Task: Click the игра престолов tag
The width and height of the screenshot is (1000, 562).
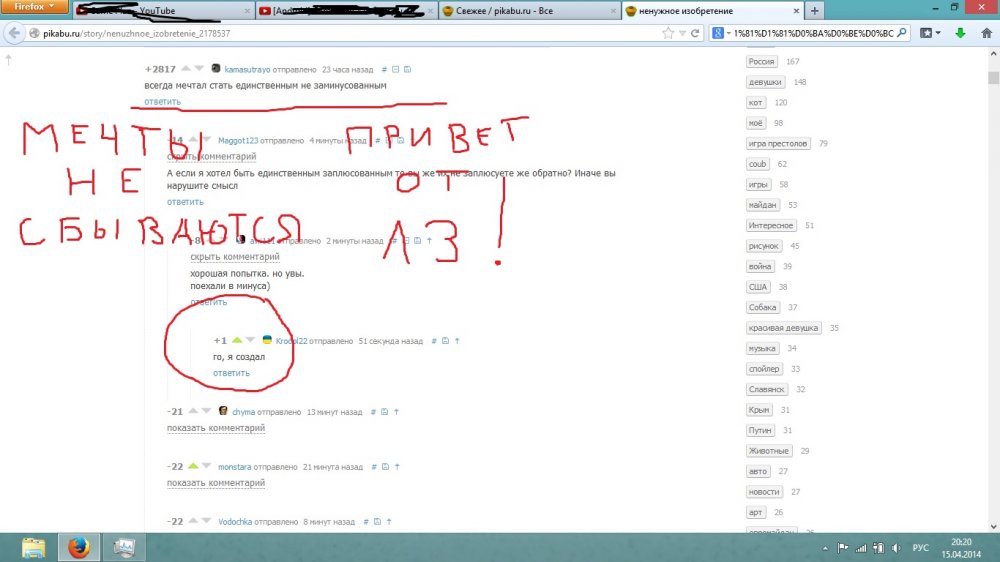Action: [x=780, y=144]
